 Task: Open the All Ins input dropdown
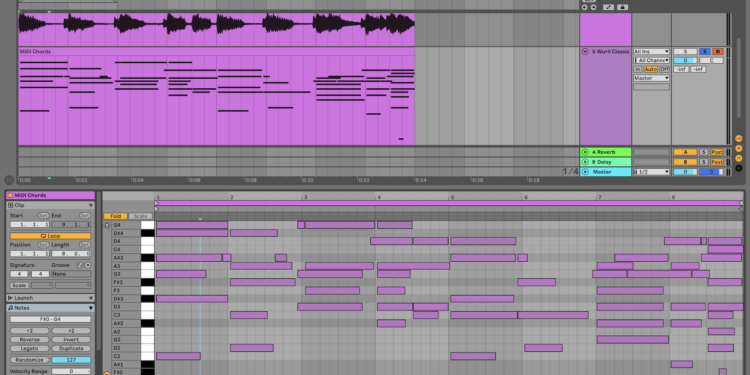coord(651,52)
